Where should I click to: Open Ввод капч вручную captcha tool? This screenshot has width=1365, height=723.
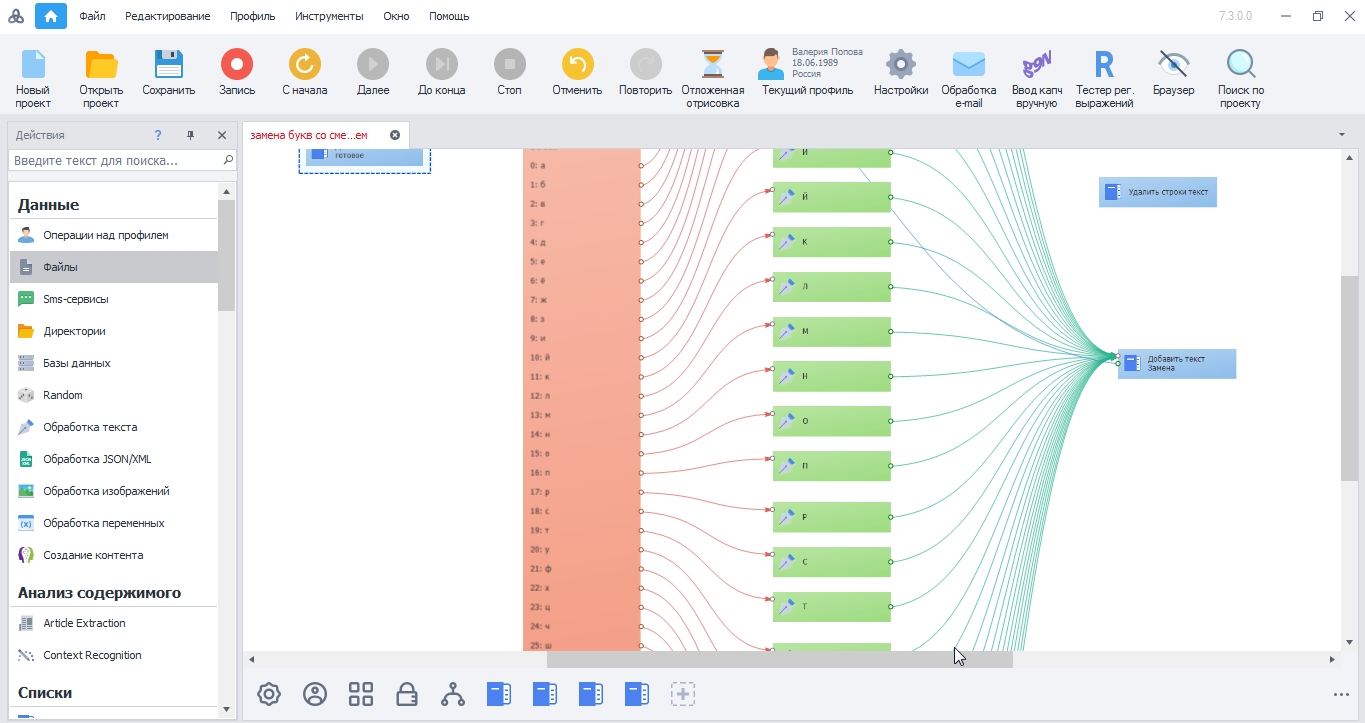tap(1036, 66)
